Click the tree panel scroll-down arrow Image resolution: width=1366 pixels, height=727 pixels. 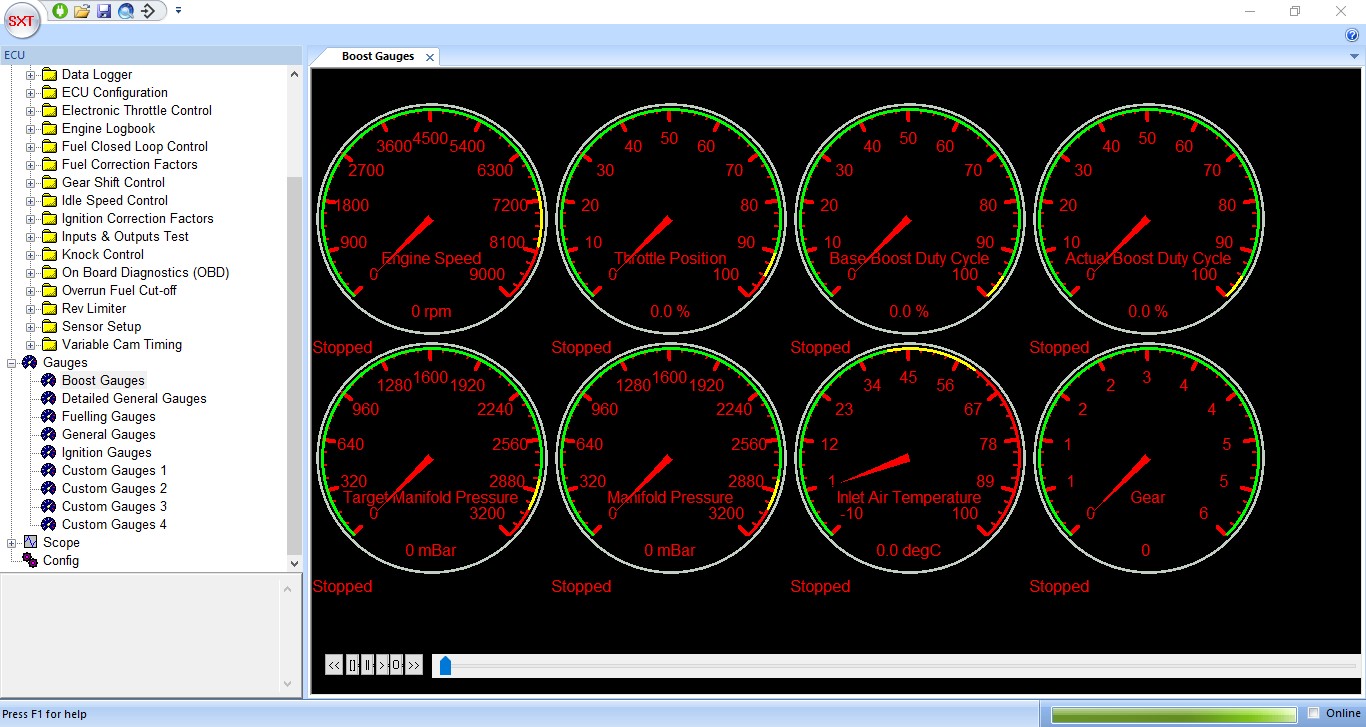294,564
